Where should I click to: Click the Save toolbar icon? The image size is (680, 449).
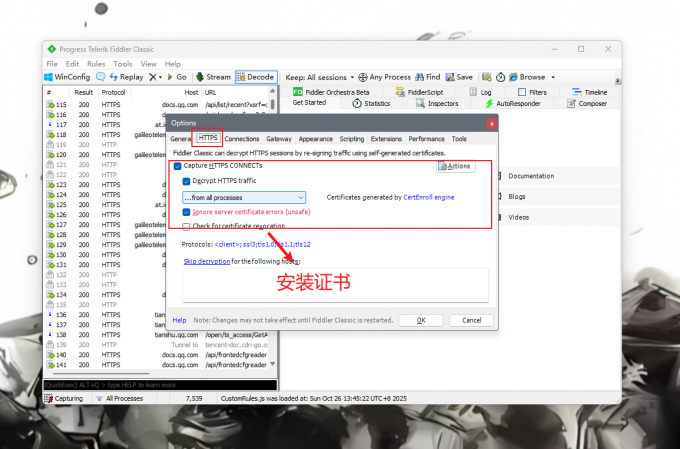coord(459,77)
